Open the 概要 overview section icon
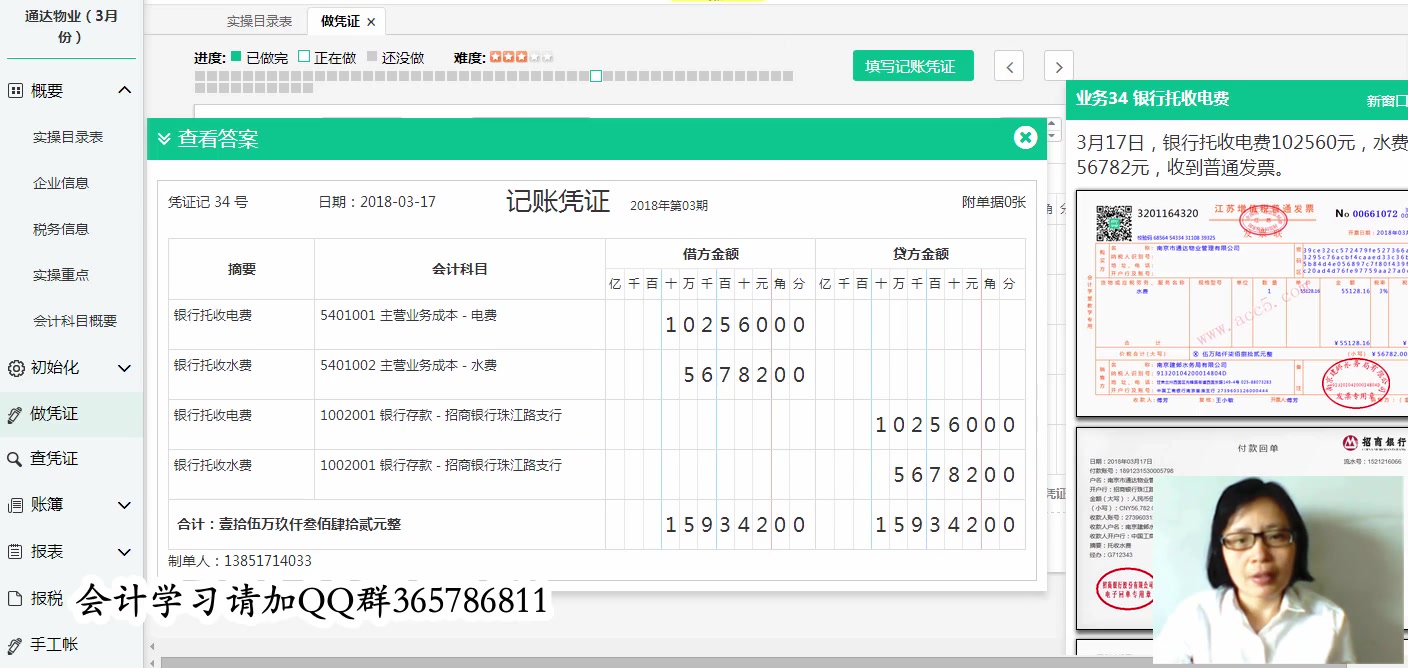This screenshot has height=668, width=1408. point(13,90)
